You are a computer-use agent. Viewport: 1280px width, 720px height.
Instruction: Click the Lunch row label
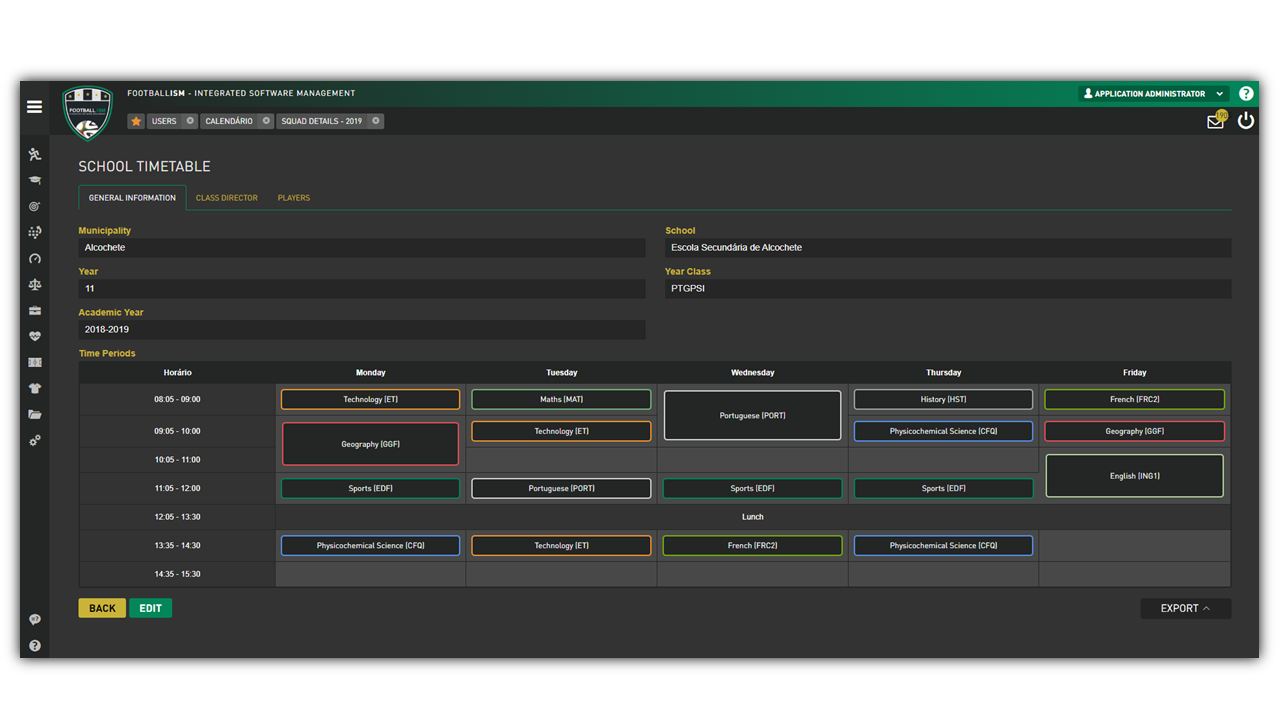[753, 517]
